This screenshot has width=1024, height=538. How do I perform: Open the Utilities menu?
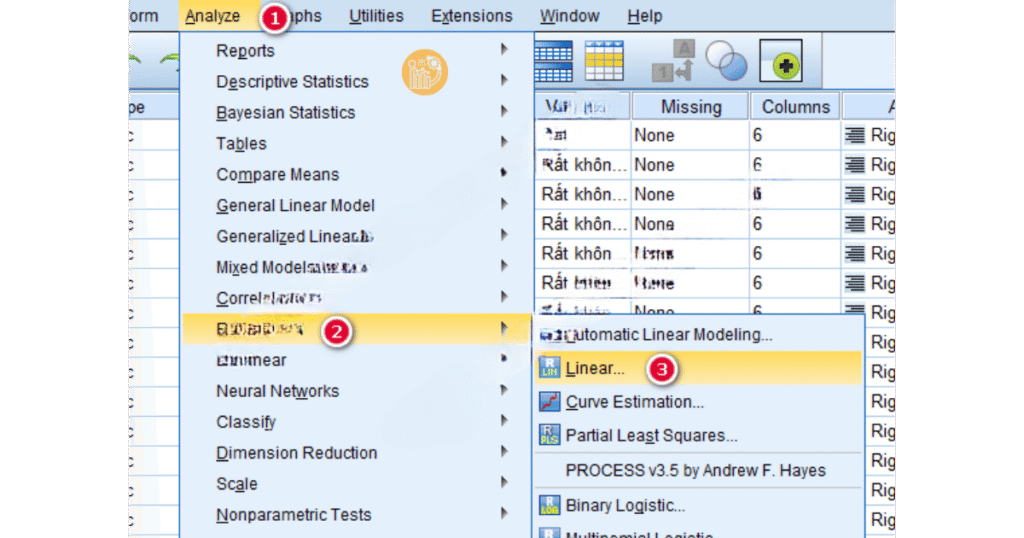click(376, 16)
